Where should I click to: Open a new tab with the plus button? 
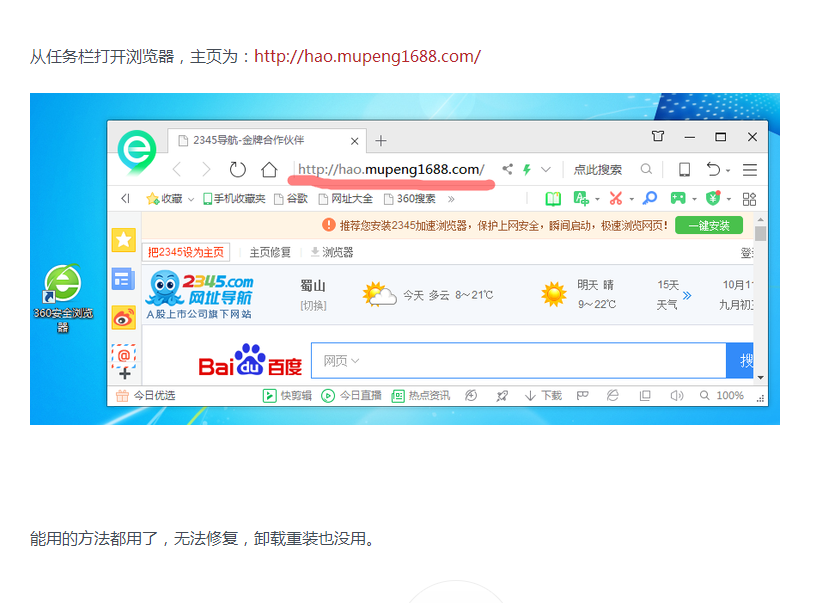381,141
